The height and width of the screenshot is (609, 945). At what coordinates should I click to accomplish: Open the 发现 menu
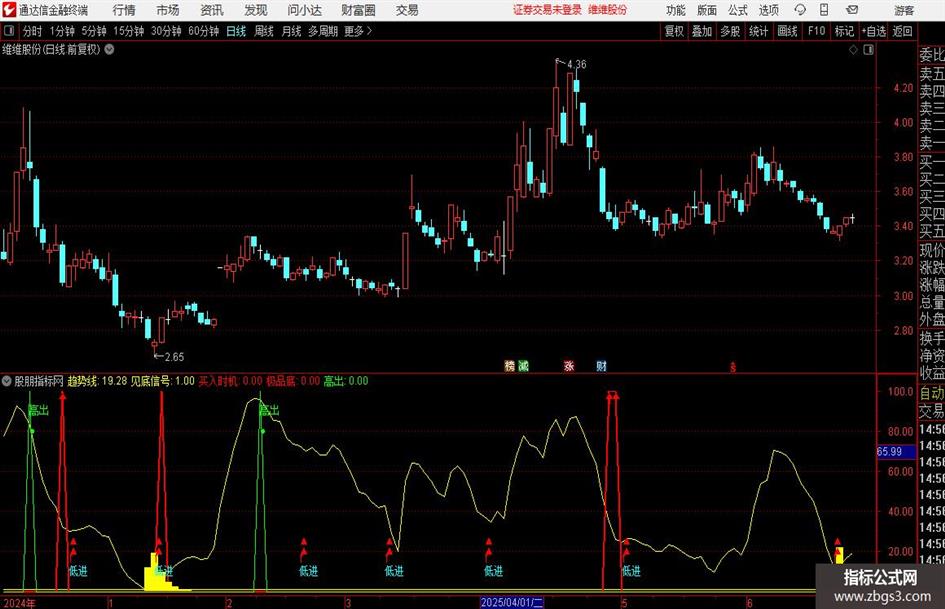tap(256, 10)
